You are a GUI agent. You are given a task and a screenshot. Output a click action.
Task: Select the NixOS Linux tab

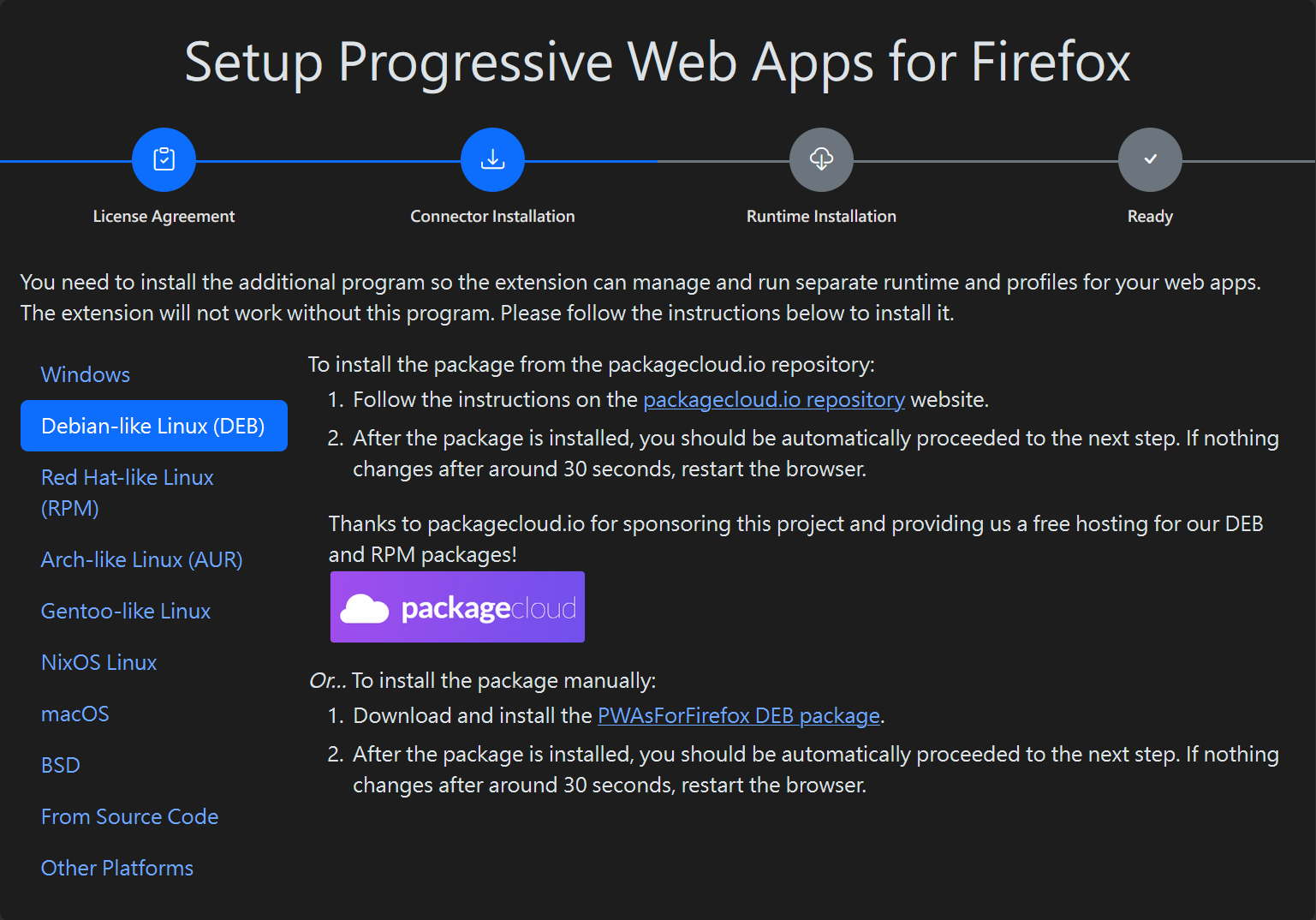[98, 662]
